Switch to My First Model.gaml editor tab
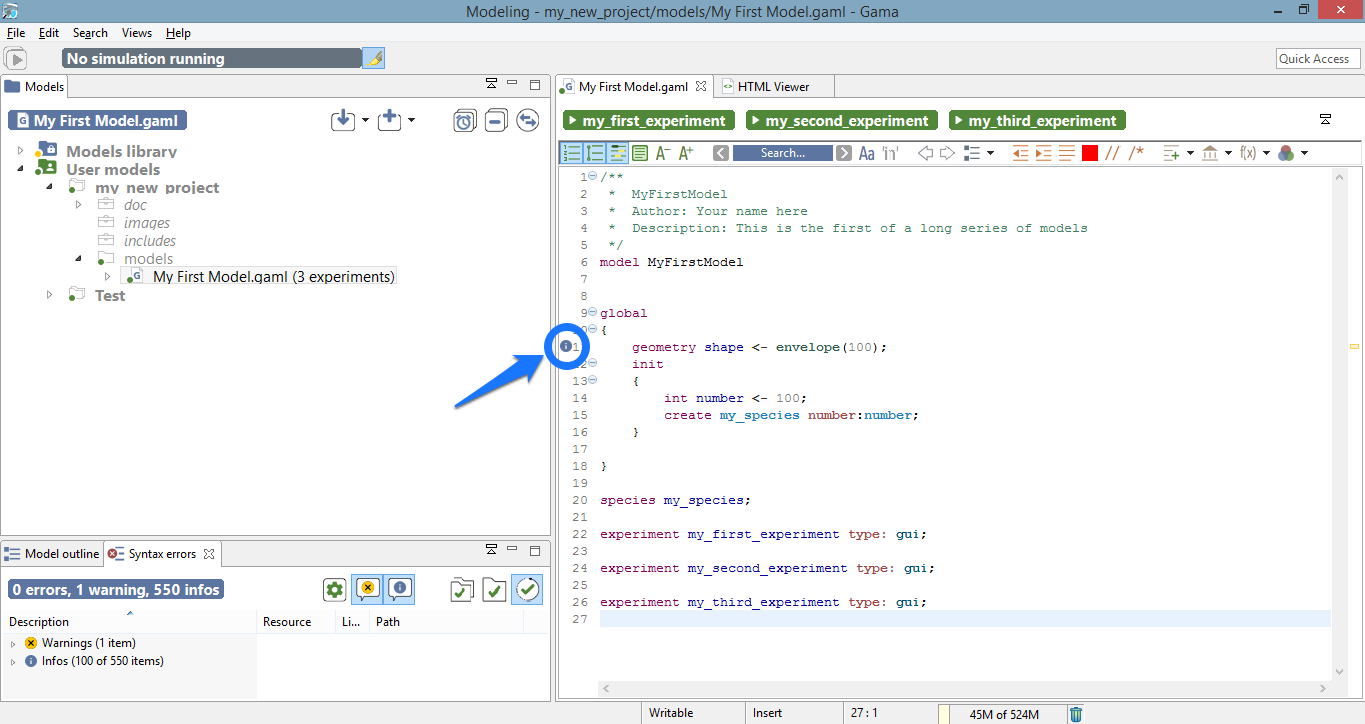Screen dimensions: 1365x724 coord(633,87)
